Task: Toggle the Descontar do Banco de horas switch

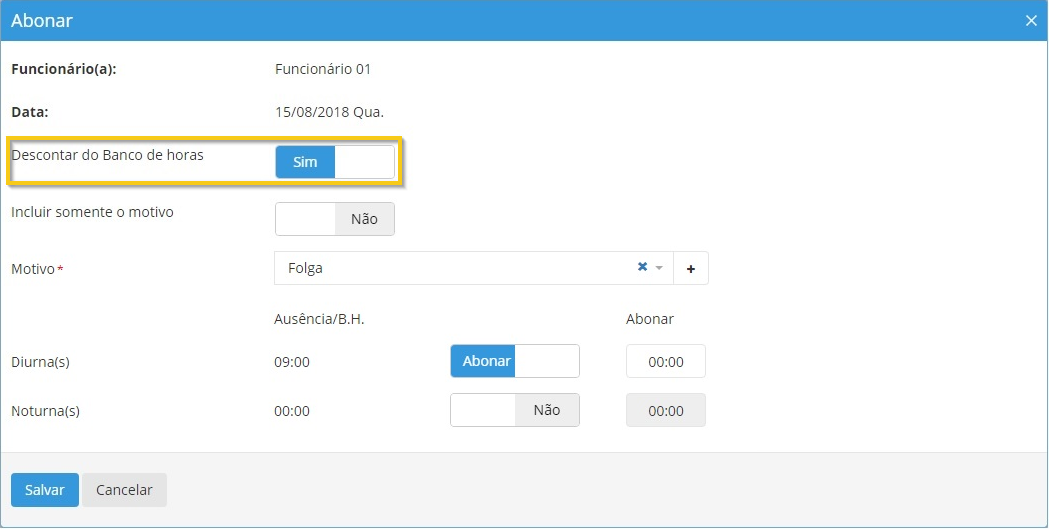Action: pyautogui.click(x=334, y=162)
